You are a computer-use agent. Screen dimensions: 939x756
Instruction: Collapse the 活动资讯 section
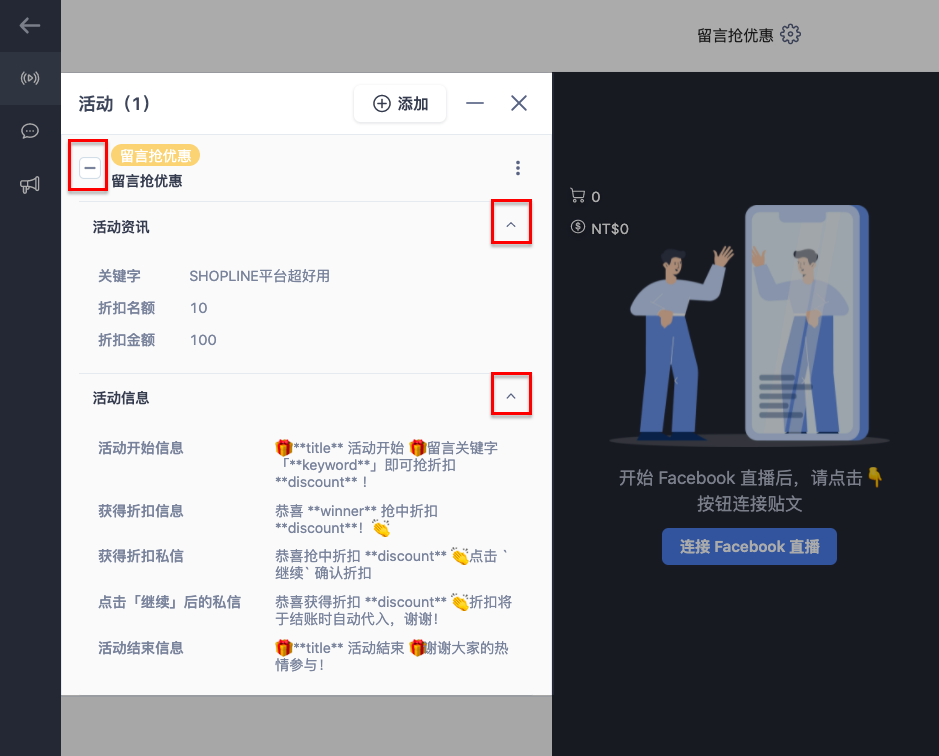pyautogui.click(x=511, y=225)
